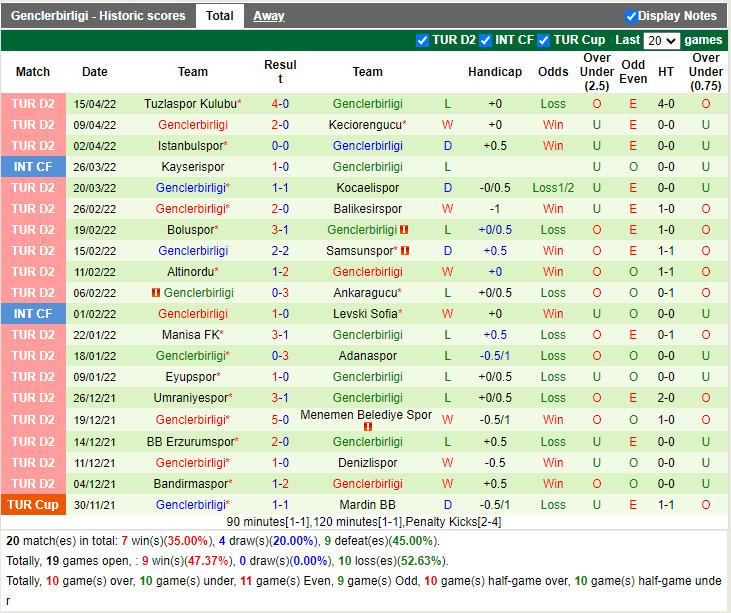Screen dimensions: 731x613
Task: Open Umraniyespor team link
Action: (x=191, y=398)
